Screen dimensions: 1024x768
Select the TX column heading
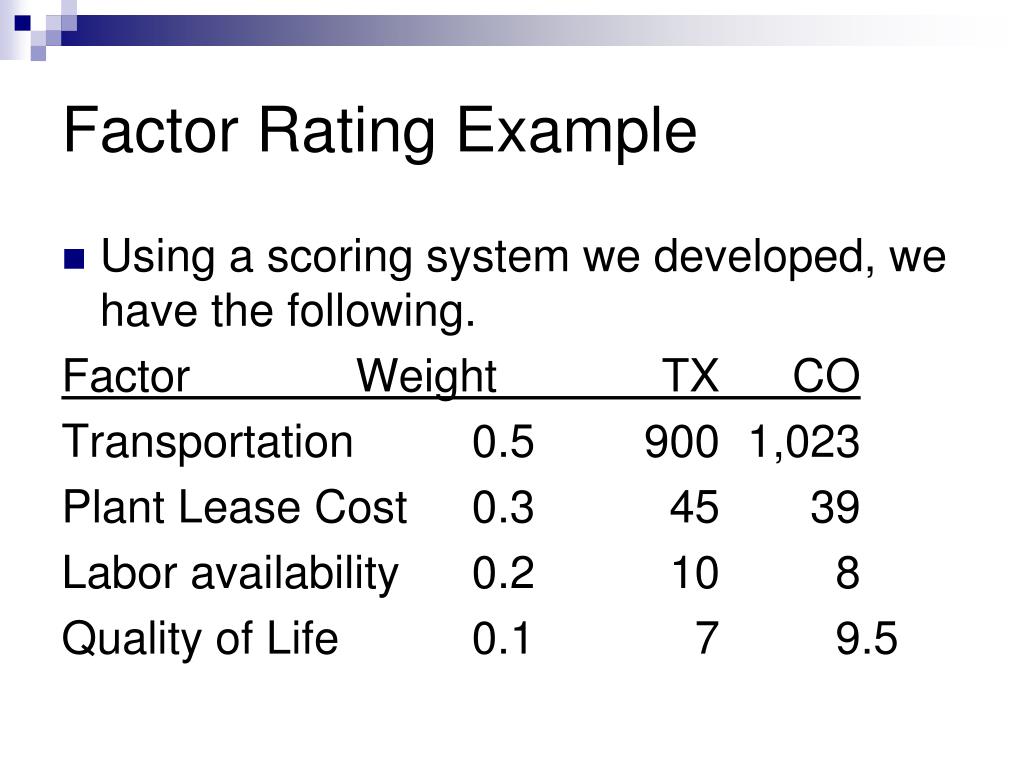pos(691,377)
